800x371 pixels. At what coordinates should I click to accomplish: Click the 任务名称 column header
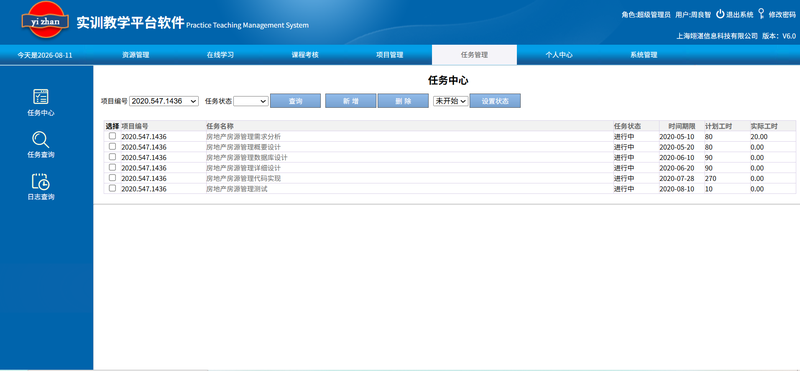click(220, 126)
